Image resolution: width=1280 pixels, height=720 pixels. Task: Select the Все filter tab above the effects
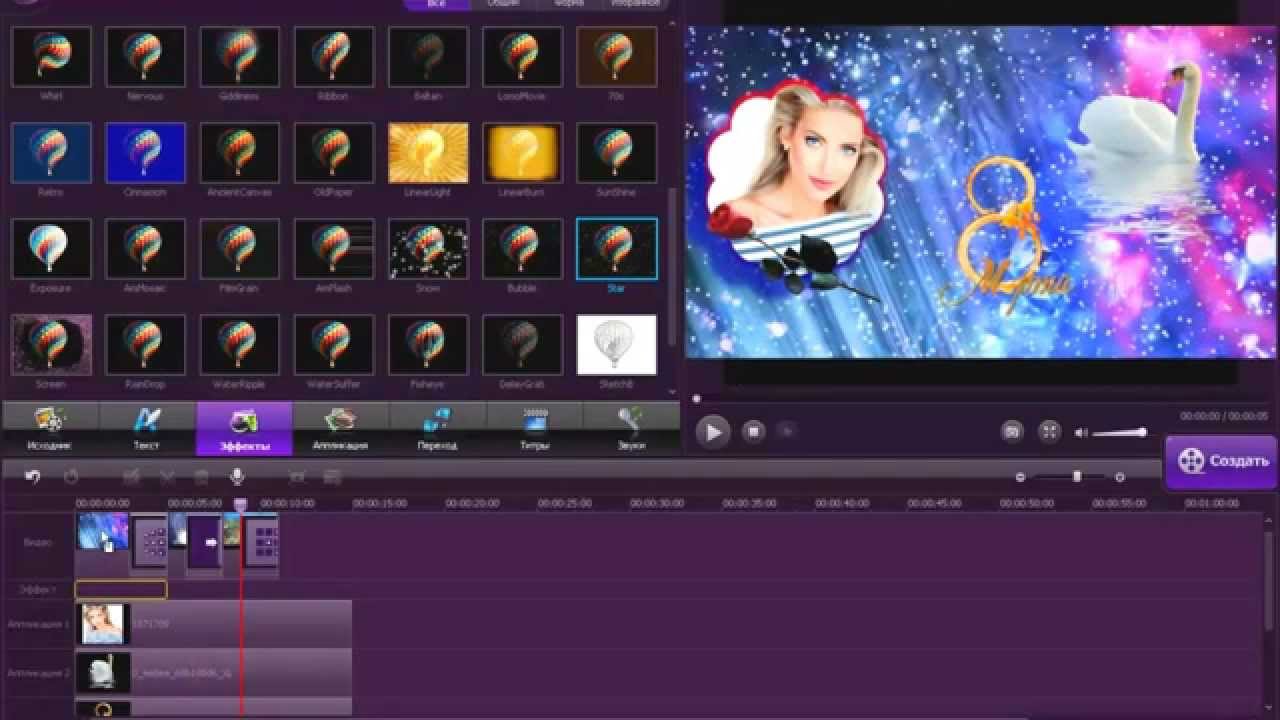point(436,4)
